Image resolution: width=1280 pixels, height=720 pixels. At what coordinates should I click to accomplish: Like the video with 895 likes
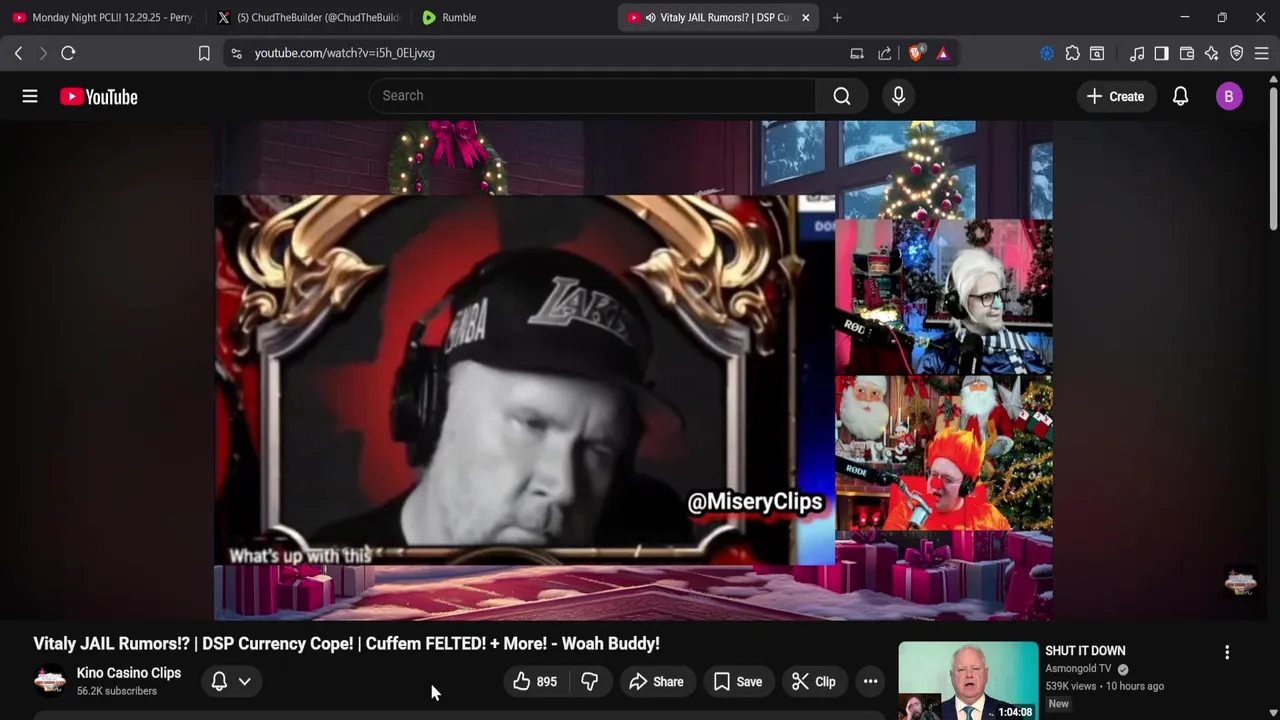pos(535,682)
